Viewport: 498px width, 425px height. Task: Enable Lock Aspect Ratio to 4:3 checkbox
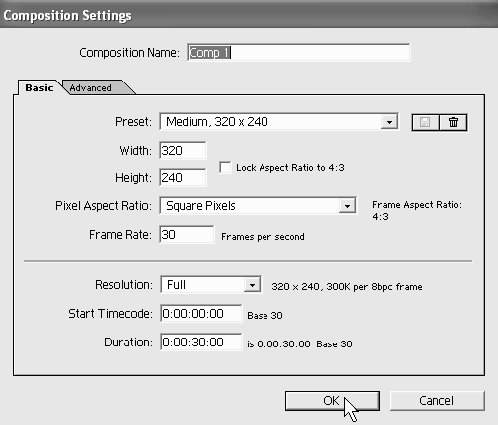coord(225,167)
